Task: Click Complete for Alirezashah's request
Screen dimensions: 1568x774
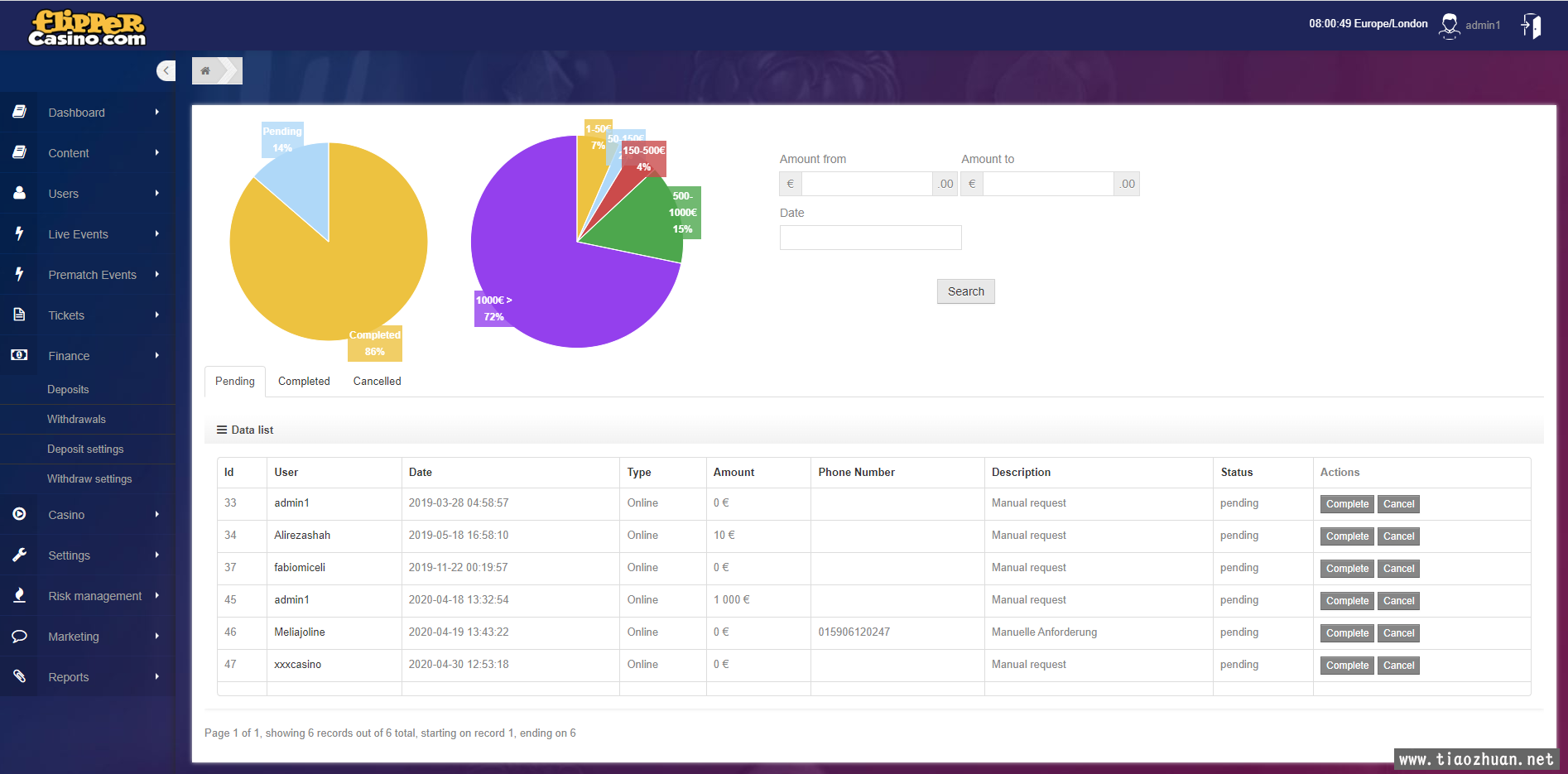Action: pos(1347,536)
